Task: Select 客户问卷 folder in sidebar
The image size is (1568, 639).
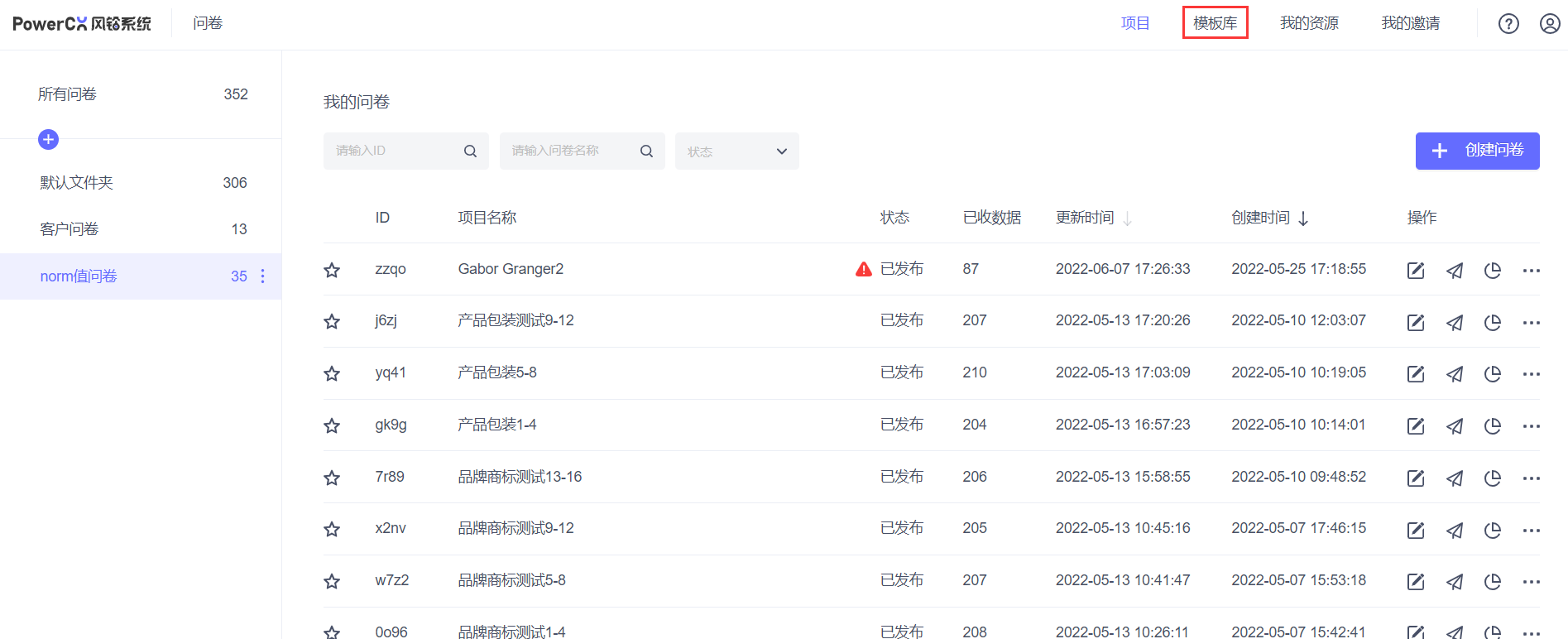Action: [70, 229]
